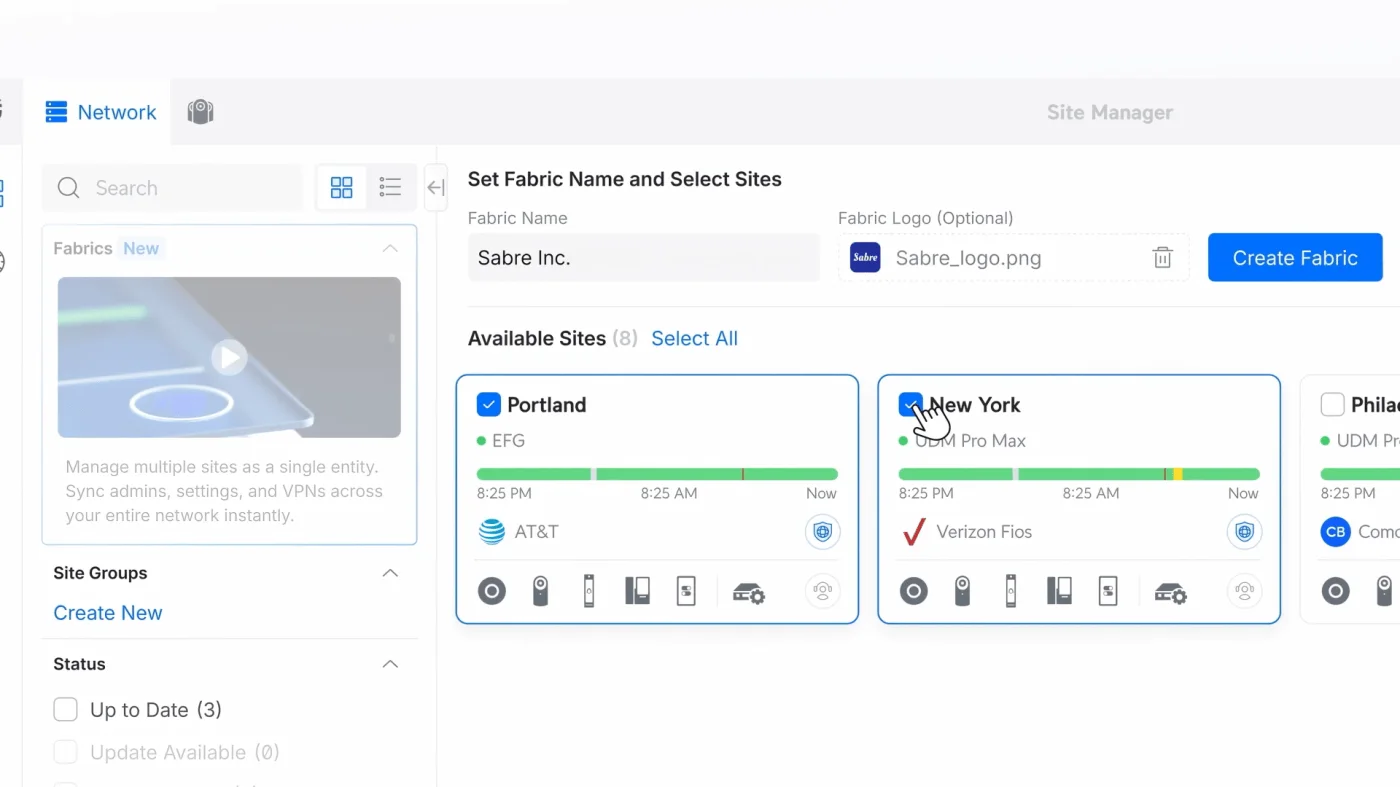Open New York's Protect camera icon
Screen dimensions: 1400x787
tap(962, 591)
